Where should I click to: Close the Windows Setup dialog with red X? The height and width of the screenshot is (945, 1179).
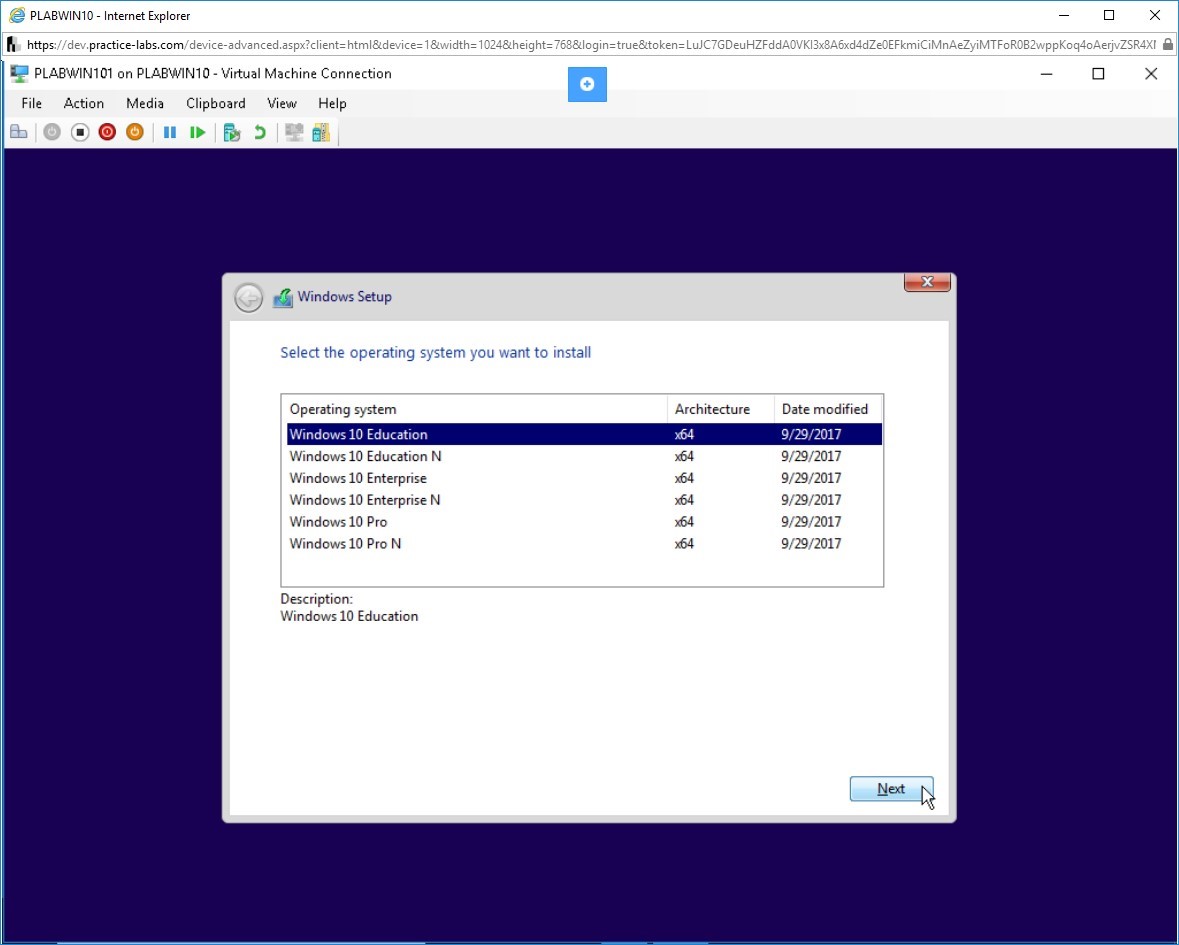tap(927, 282)
